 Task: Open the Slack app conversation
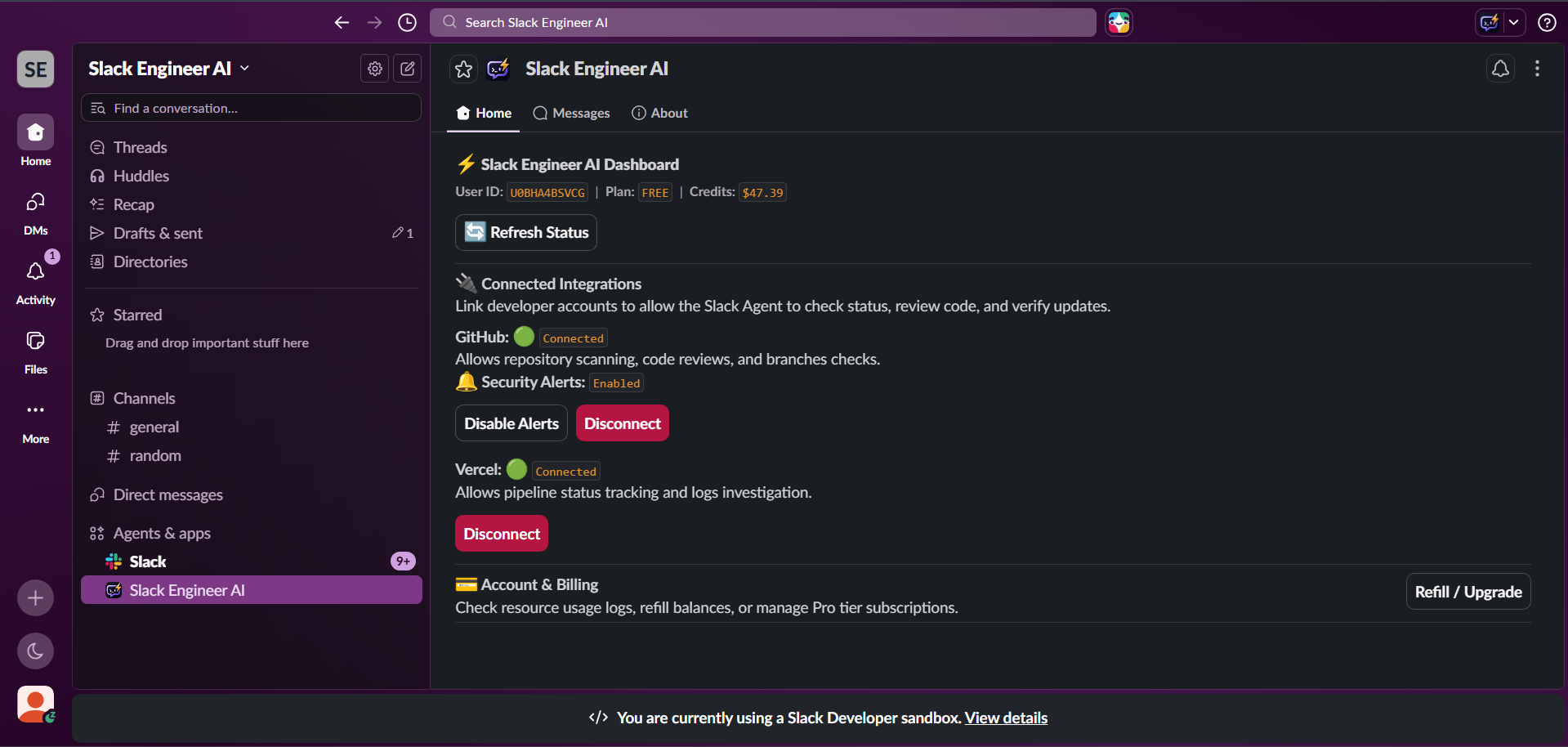[251, 561]
